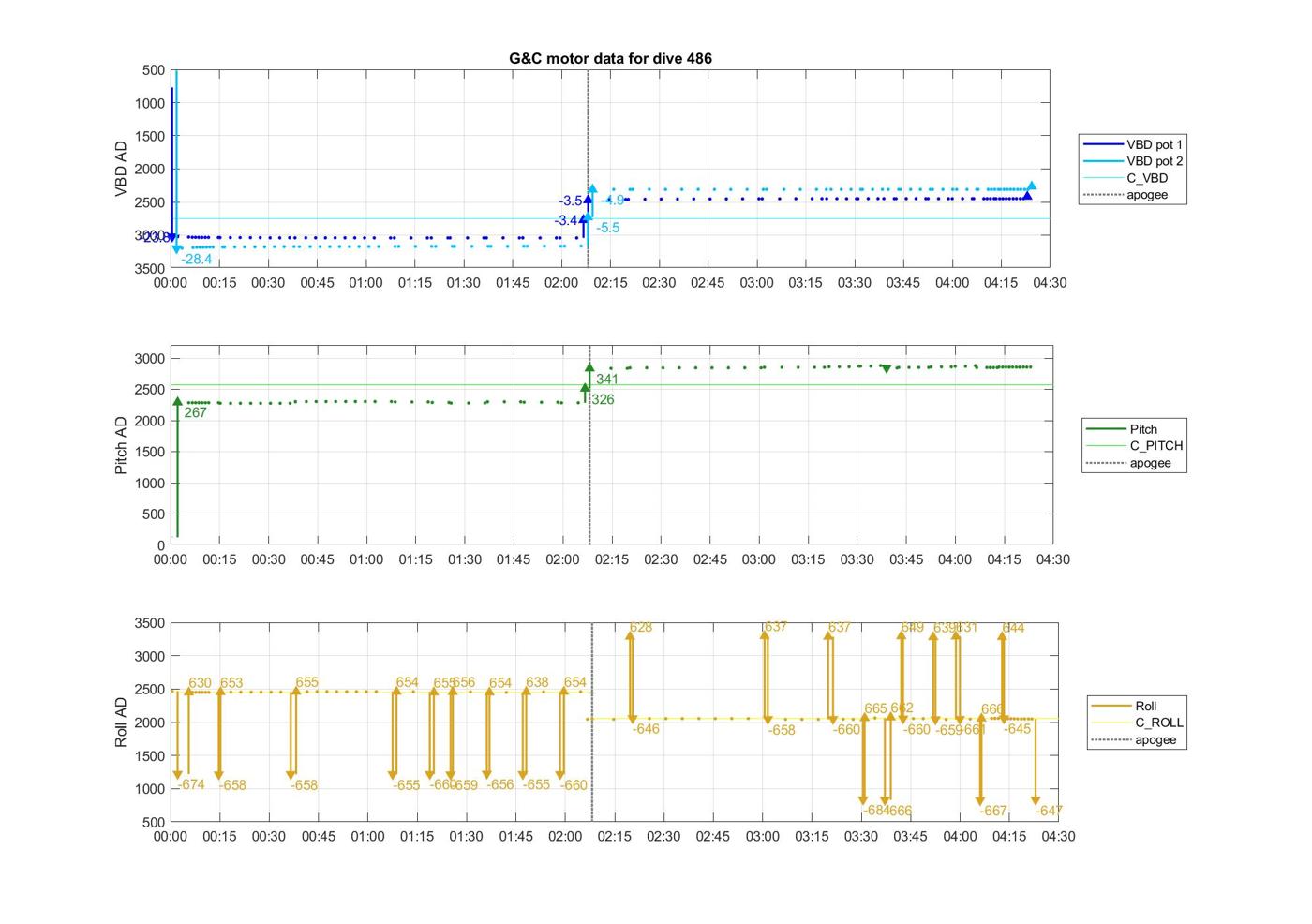Select the 'Pitch' legend entry
1312x924 pixels.
click(1134, 429)
